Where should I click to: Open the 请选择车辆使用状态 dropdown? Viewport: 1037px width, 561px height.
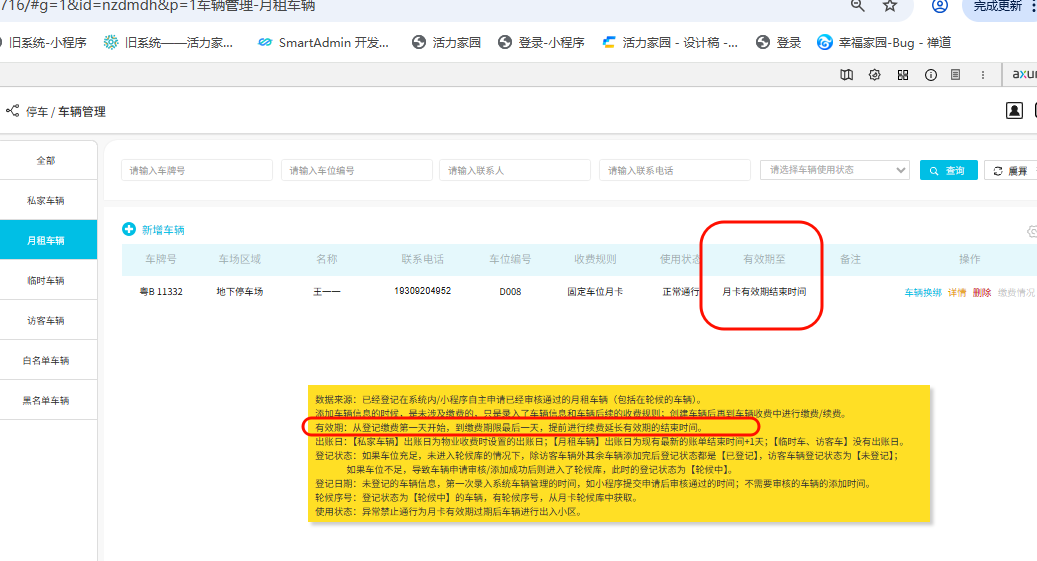tap(835, 170)
